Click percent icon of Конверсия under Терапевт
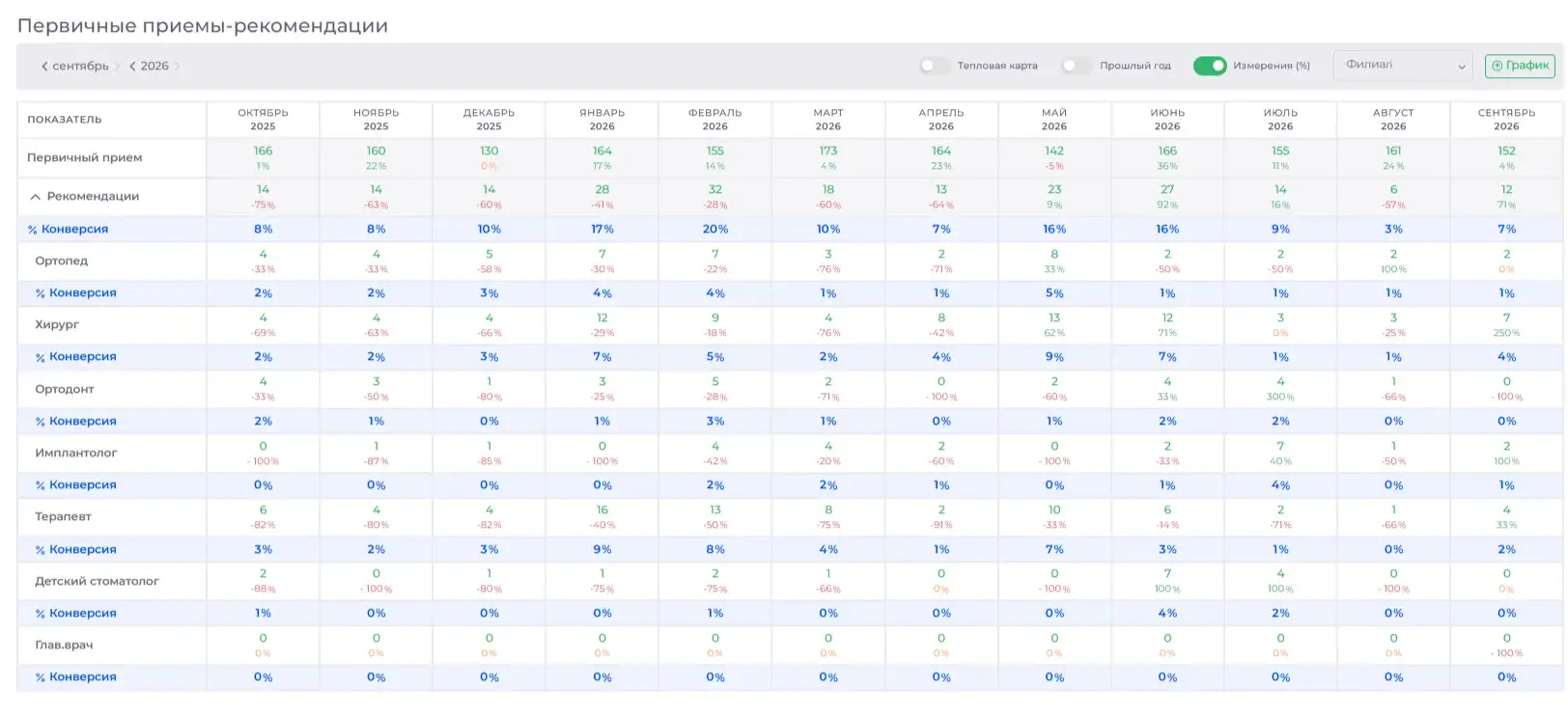Viewport: 1568px width, 716px height. coord(40,550)
